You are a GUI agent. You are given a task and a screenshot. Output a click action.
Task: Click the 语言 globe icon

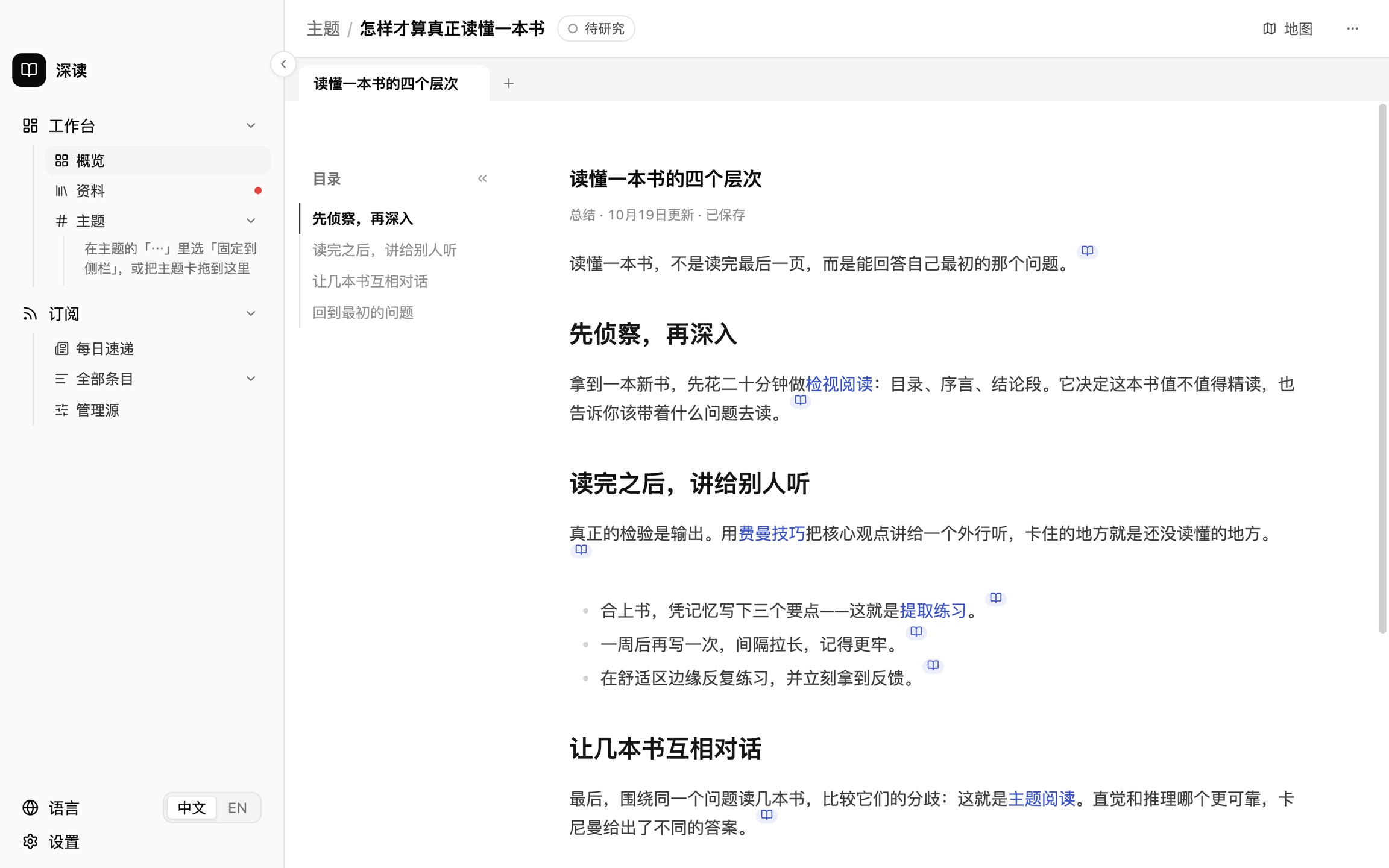[x=30, y=808]
